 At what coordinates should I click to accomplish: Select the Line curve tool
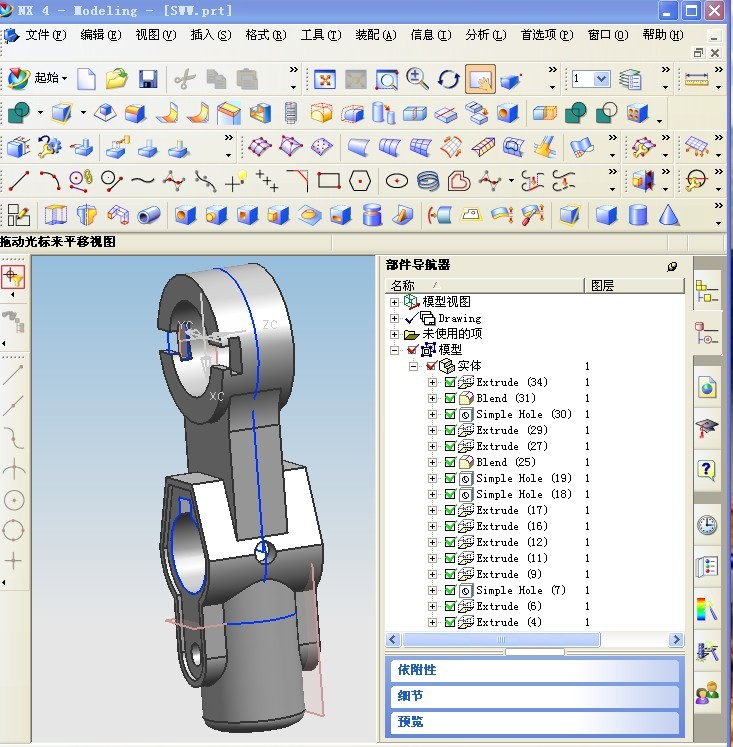point(20,181)
